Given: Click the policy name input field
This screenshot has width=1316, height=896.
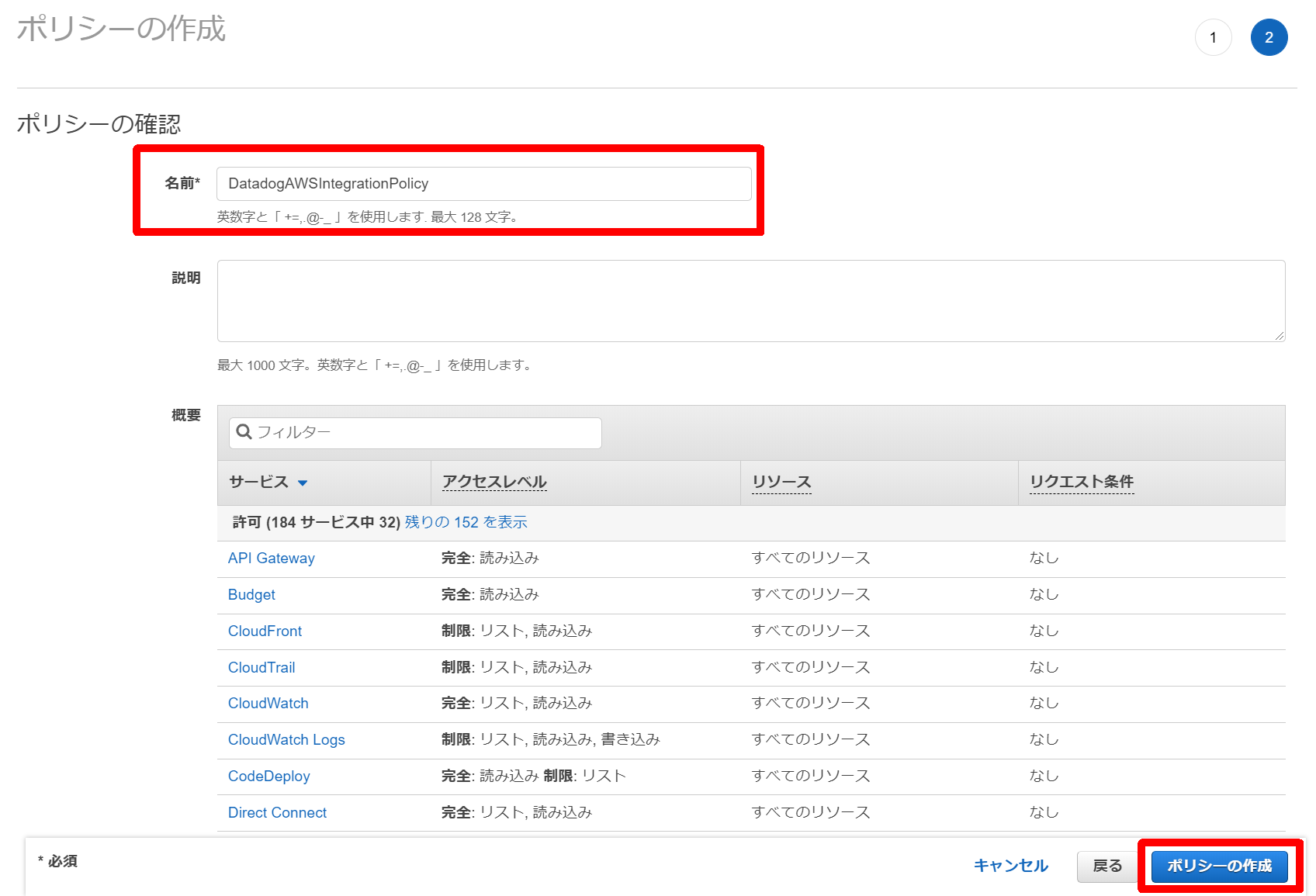Looking at the screenshot, I should tap(483, 184).
